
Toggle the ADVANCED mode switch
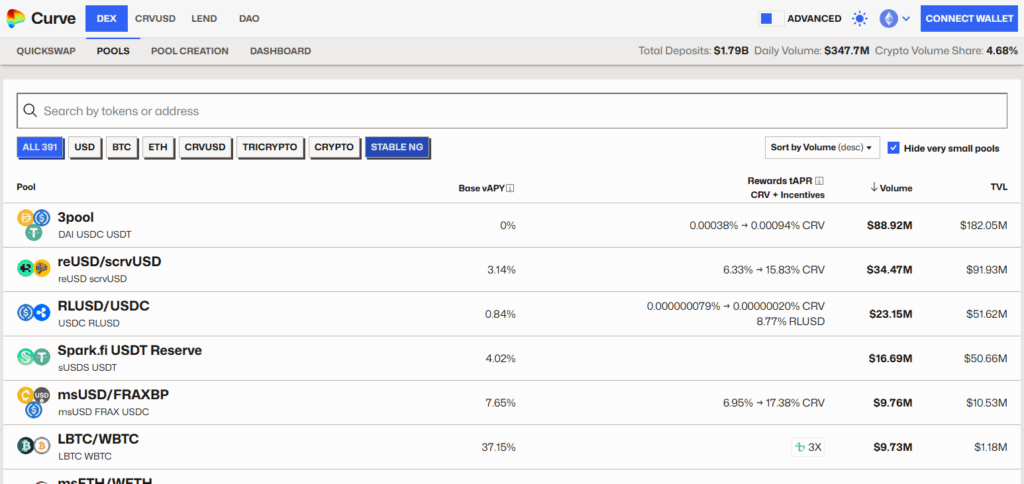pos(771,18)
